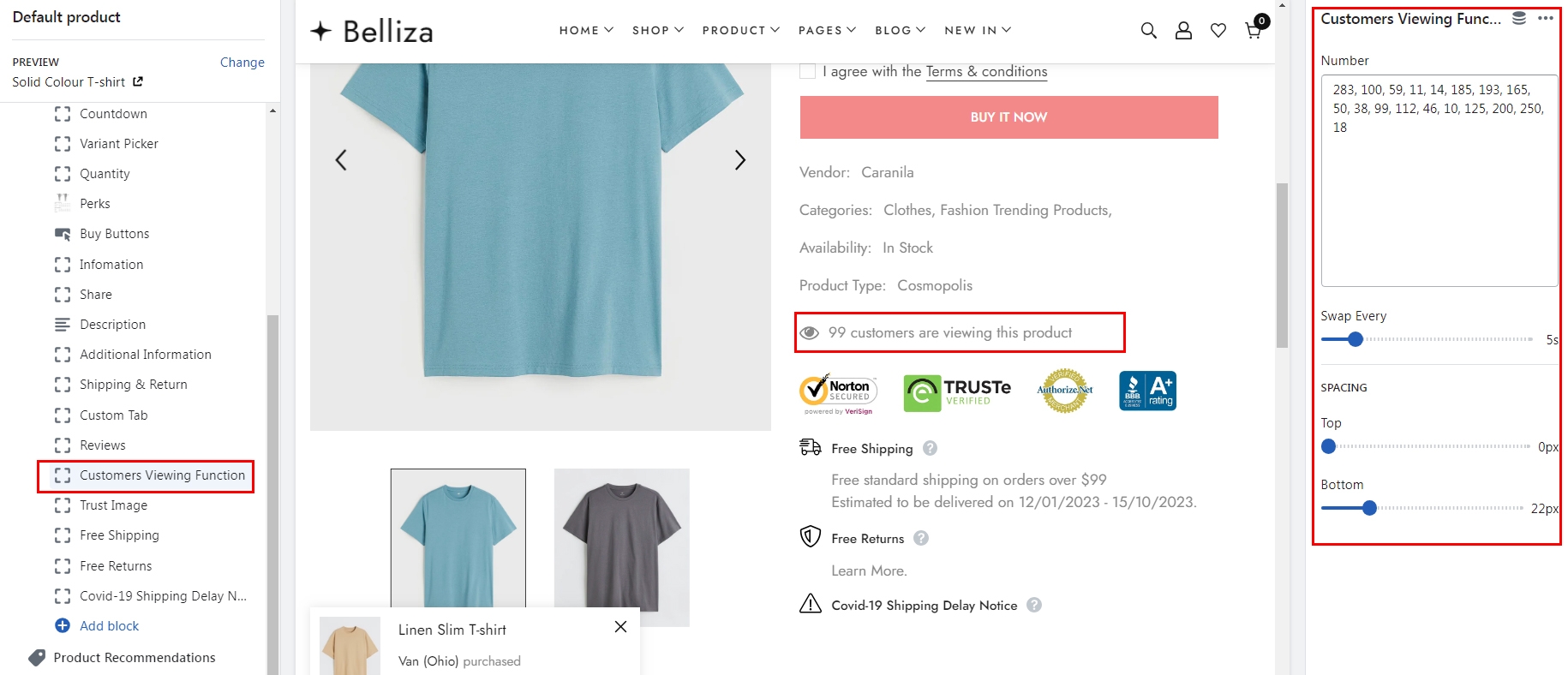Click Add block in sidebar
This screenshot has width=1568, height=675.
point(109,626)
